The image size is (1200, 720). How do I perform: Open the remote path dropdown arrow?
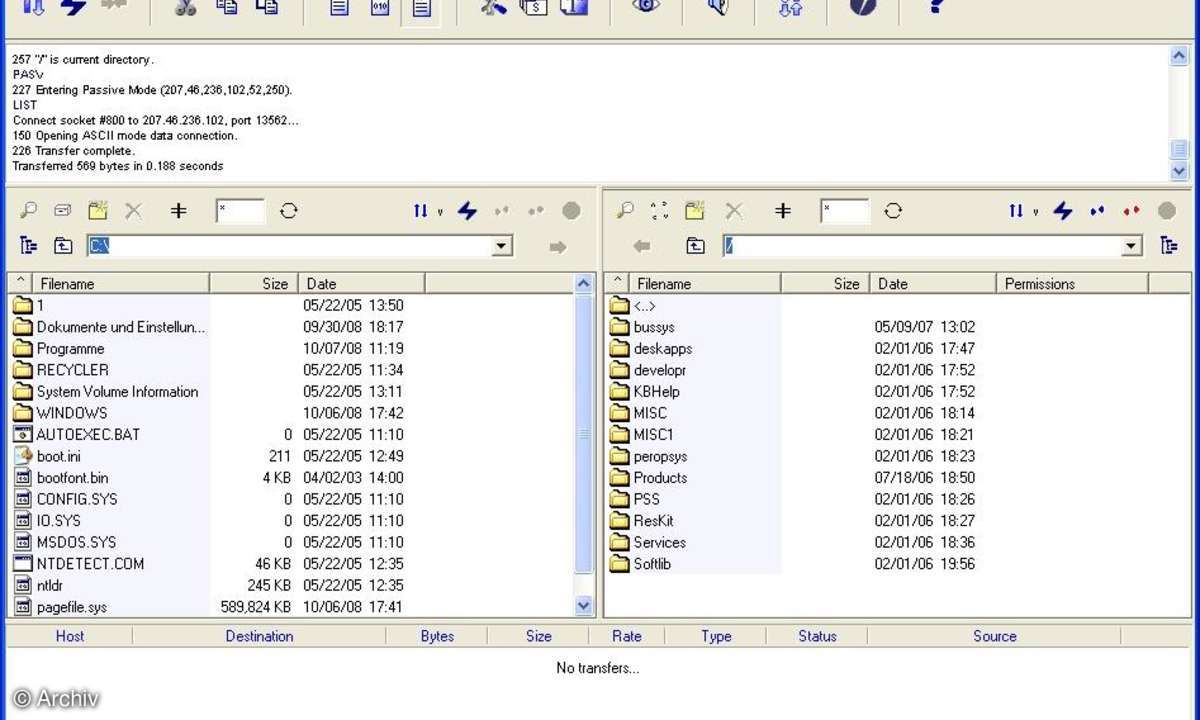[x=1132, y=246]
